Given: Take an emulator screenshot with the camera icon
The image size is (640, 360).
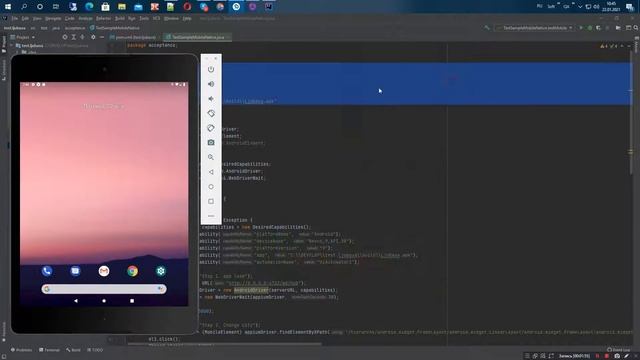Looking at the screenshot, I should 211,142.
